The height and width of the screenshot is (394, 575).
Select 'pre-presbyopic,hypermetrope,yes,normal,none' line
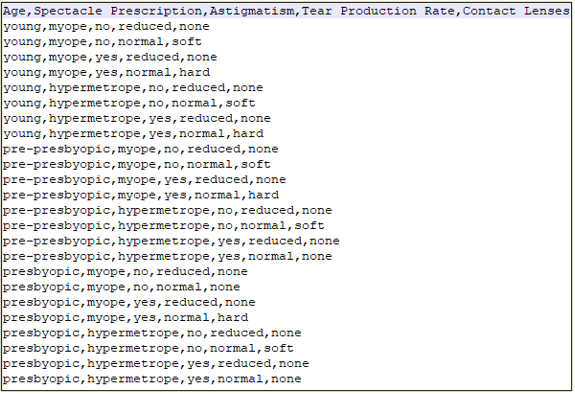pos(168,256)
